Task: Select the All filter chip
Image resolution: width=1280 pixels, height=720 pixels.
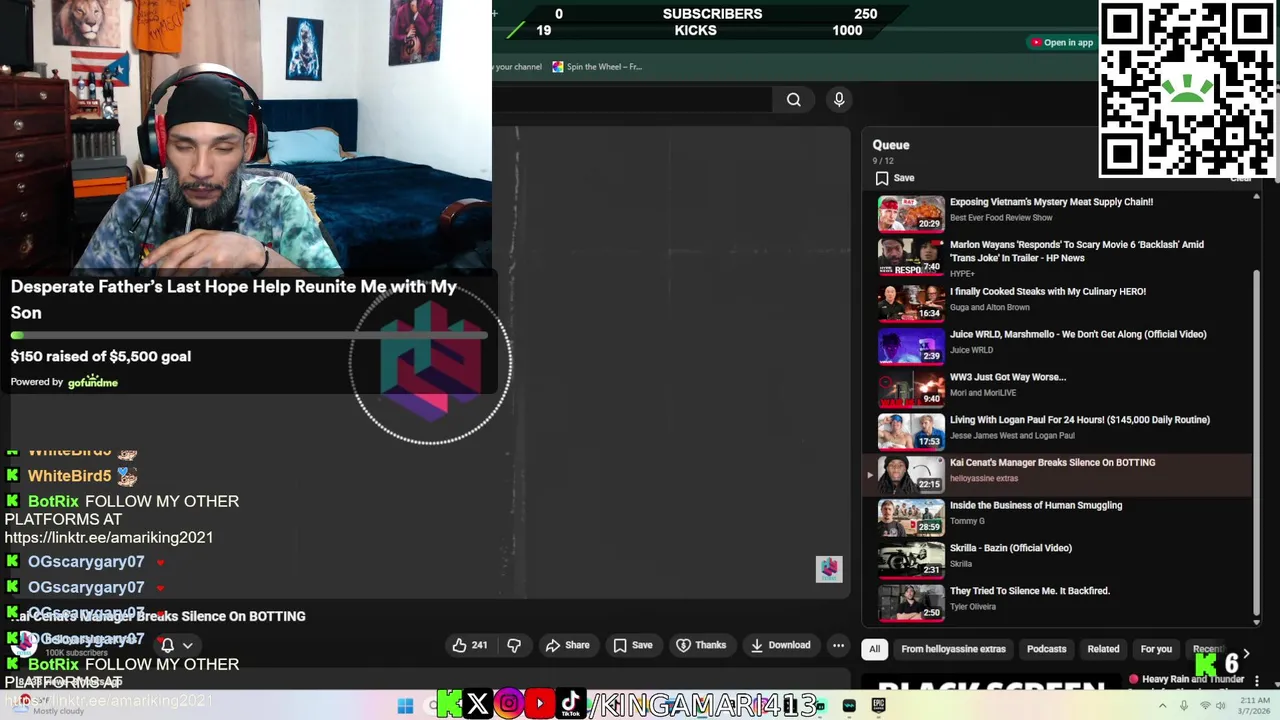Action: [x=874, y=649]
